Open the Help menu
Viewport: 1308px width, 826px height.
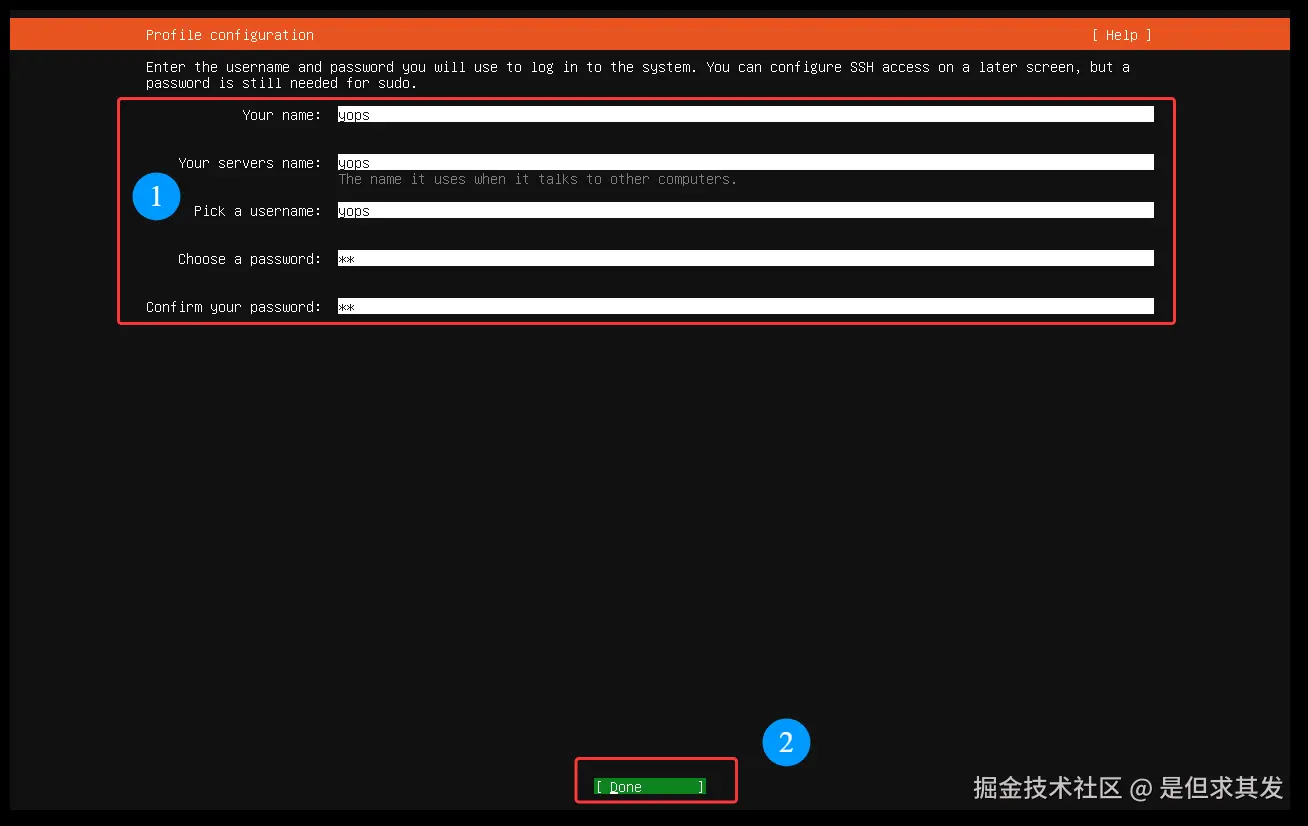(x=1120, y=34)
